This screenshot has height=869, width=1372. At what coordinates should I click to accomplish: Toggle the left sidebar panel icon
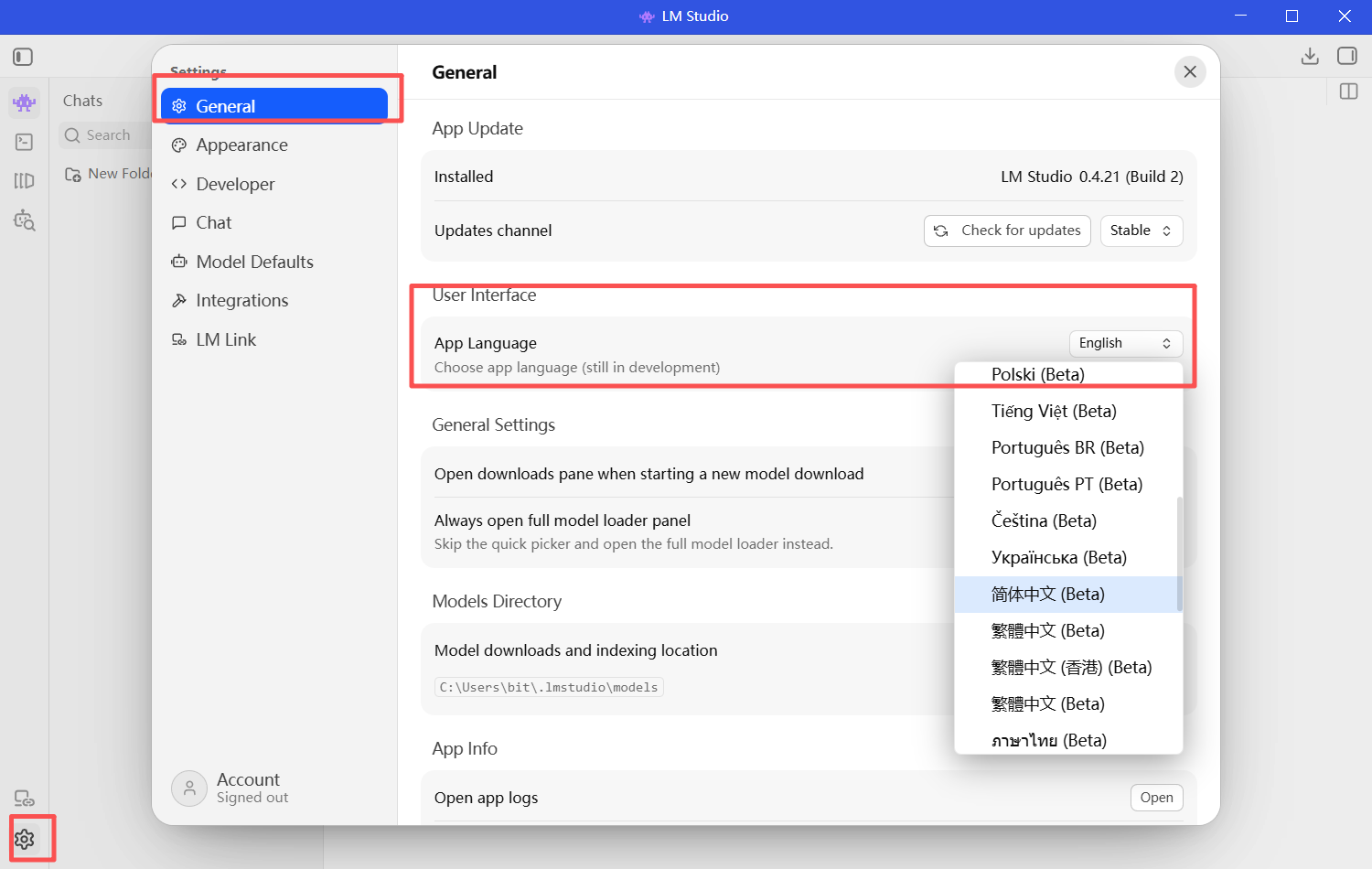point(23,57)
